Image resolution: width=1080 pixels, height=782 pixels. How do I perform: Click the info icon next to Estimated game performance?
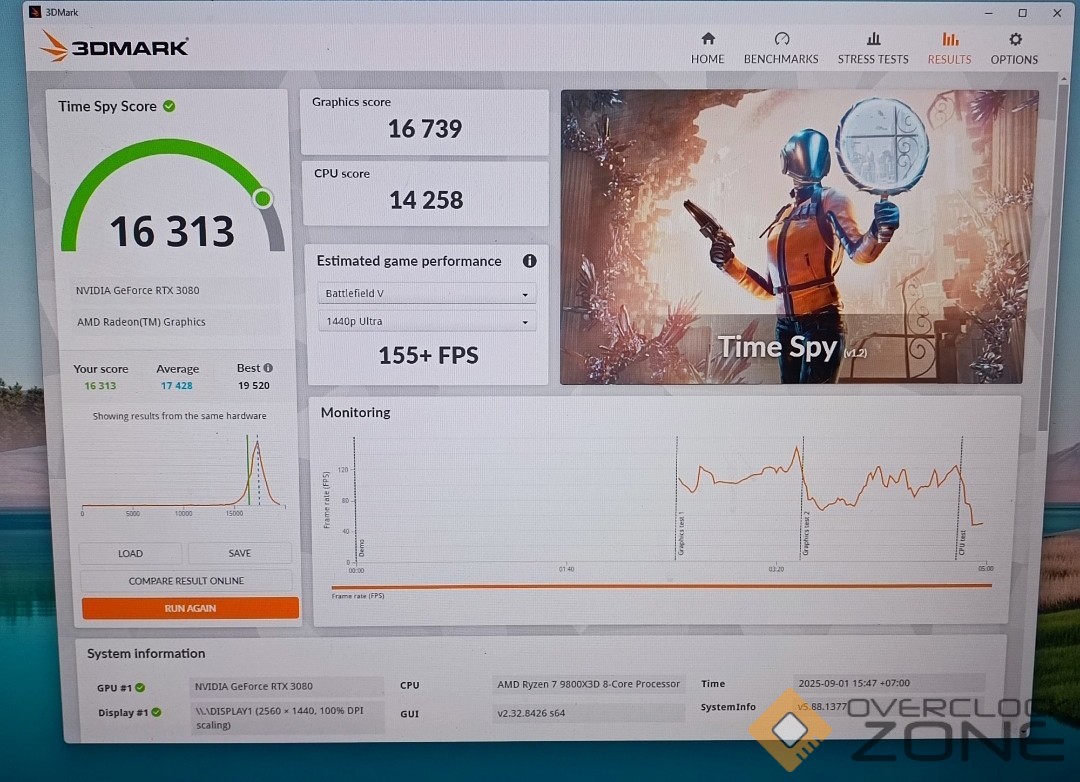pyautogui.click(x=529, y=260)
